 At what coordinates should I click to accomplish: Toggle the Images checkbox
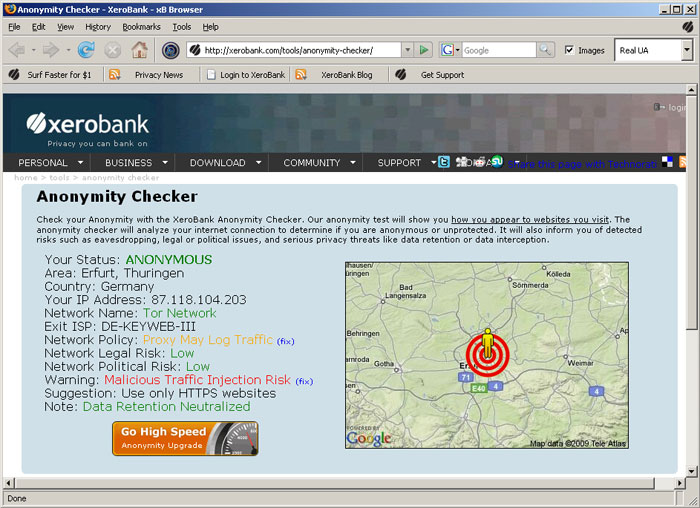tap(569, 50)
